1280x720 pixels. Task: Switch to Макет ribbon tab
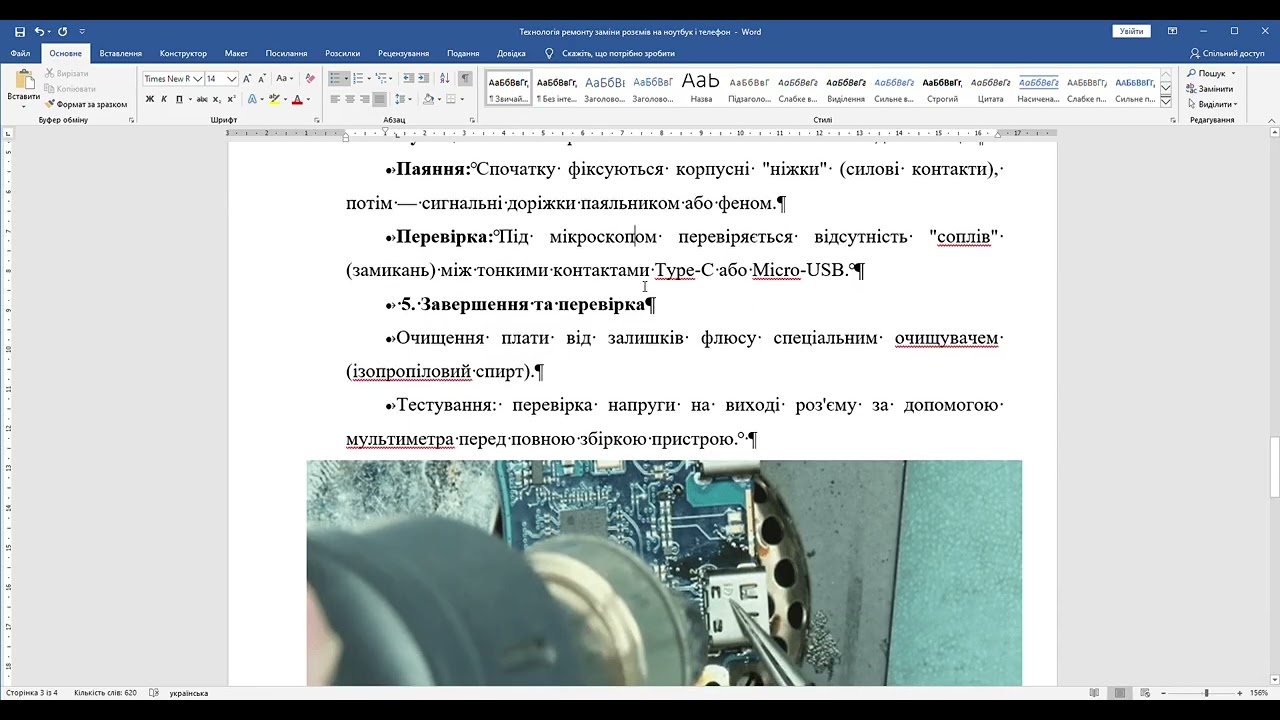tap(236, 53)
